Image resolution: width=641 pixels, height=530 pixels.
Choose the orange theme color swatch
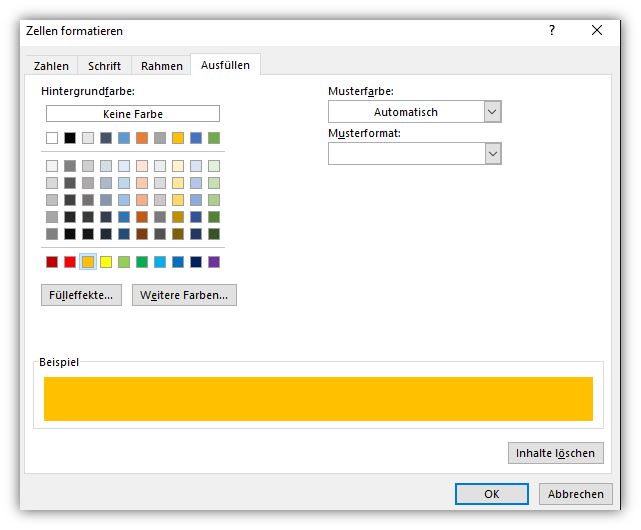coord(142,138)
